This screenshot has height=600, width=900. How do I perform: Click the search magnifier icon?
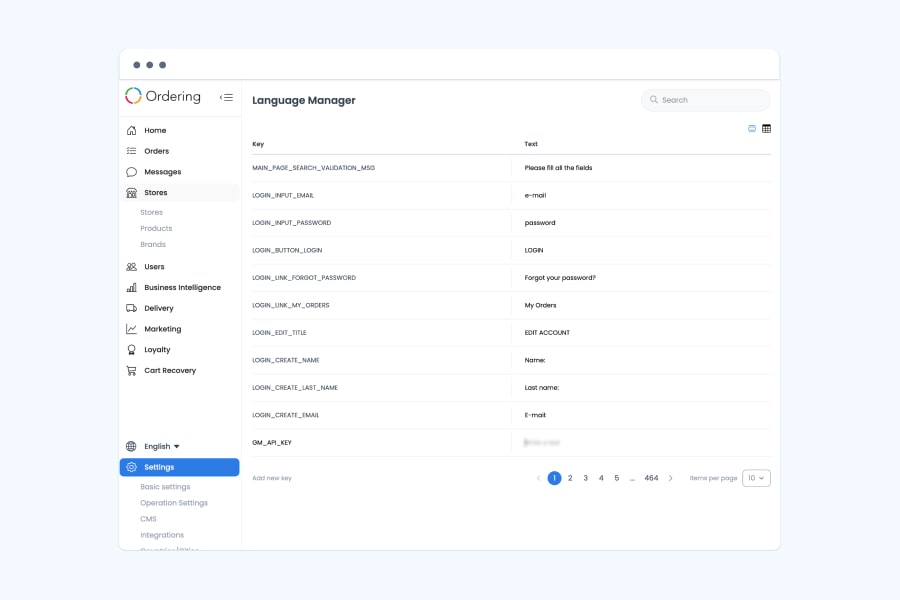pos(654,99)
